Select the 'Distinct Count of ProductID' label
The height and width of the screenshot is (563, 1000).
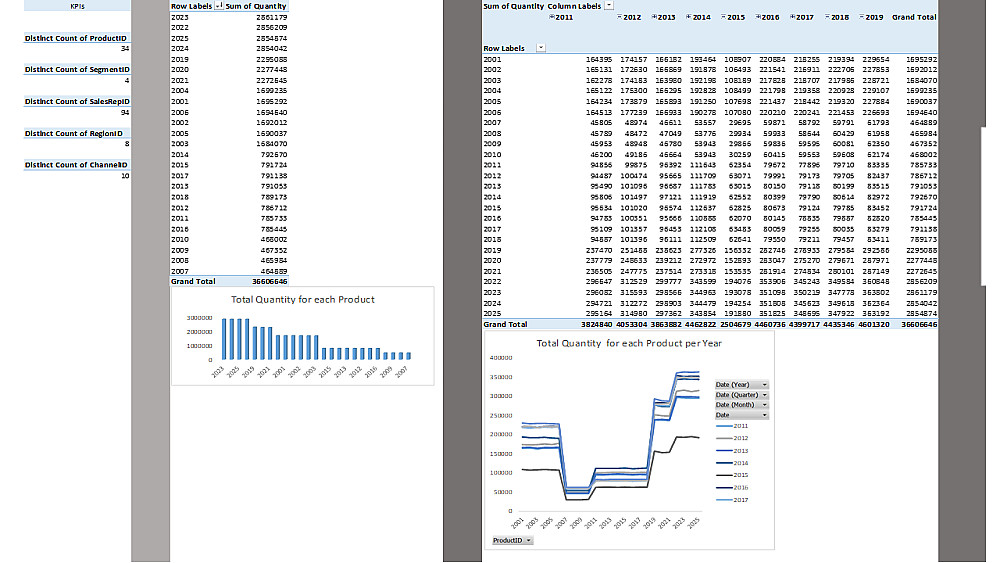(75, 38)
